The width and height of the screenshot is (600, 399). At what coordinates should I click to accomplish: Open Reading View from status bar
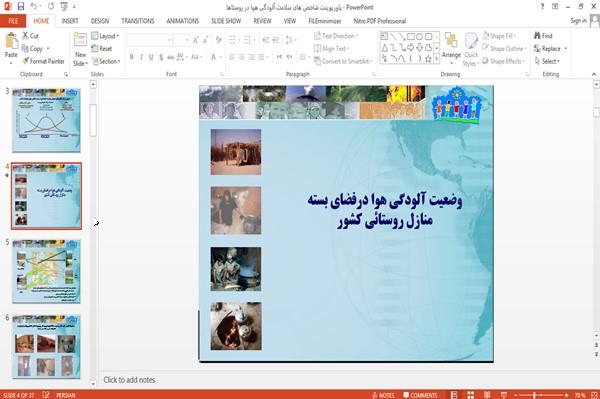point(487,395)
